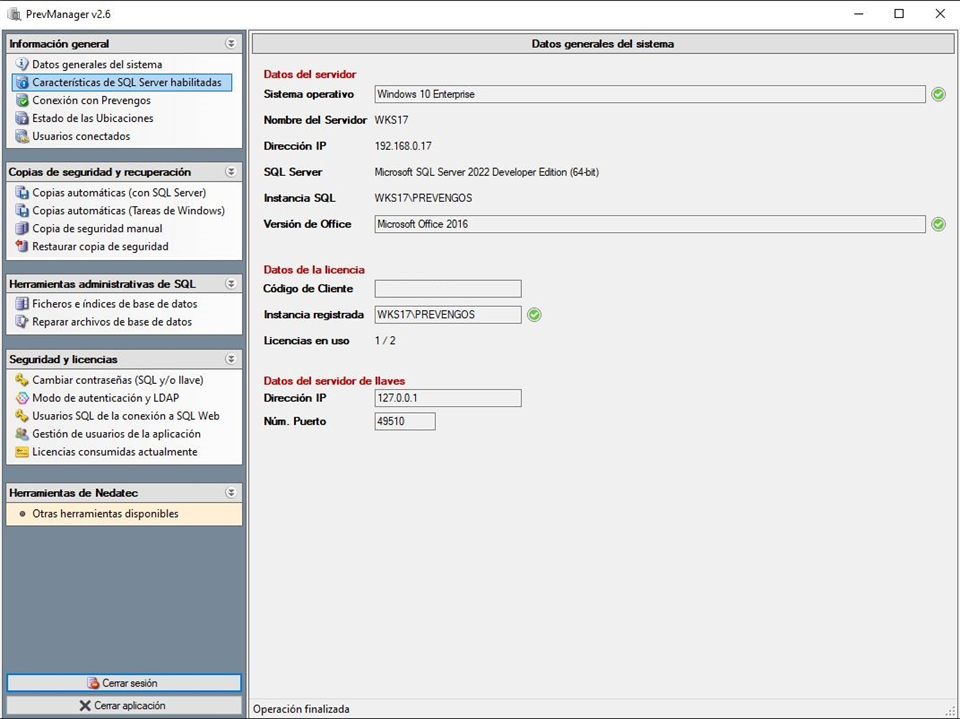Screen dimensions: 960x719
Task: Open Ficheros e índices de base de datos
Action: pos(114,304)
